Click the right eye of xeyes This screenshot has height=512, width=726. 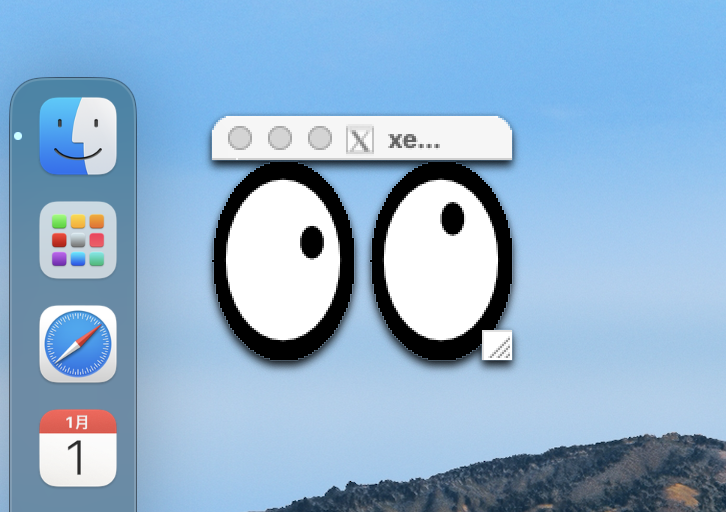click(442, 261)
